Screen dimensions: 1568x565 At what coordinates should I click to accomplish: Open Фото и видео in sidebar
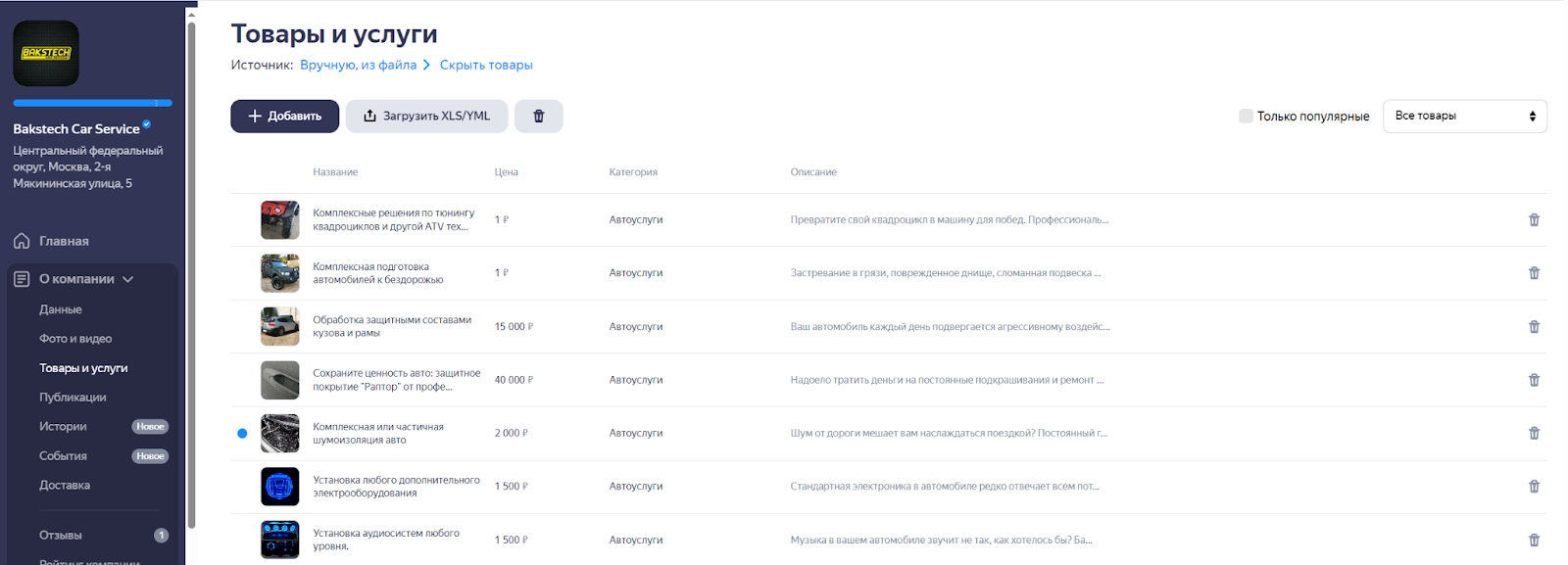tap(75, 339)
